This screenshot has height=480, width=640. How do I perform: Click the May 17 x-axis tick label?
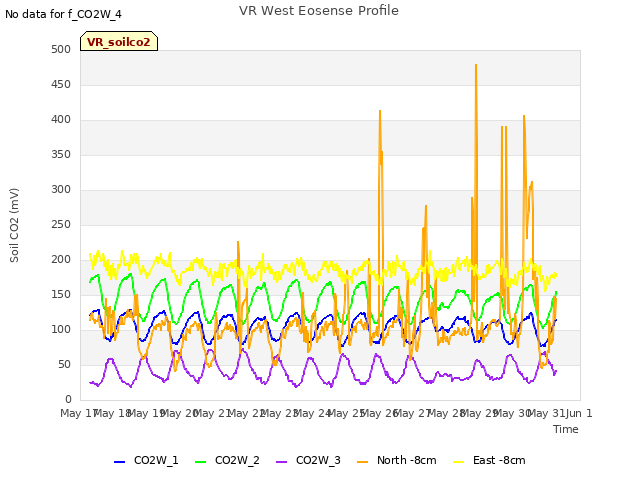[78, 413]
